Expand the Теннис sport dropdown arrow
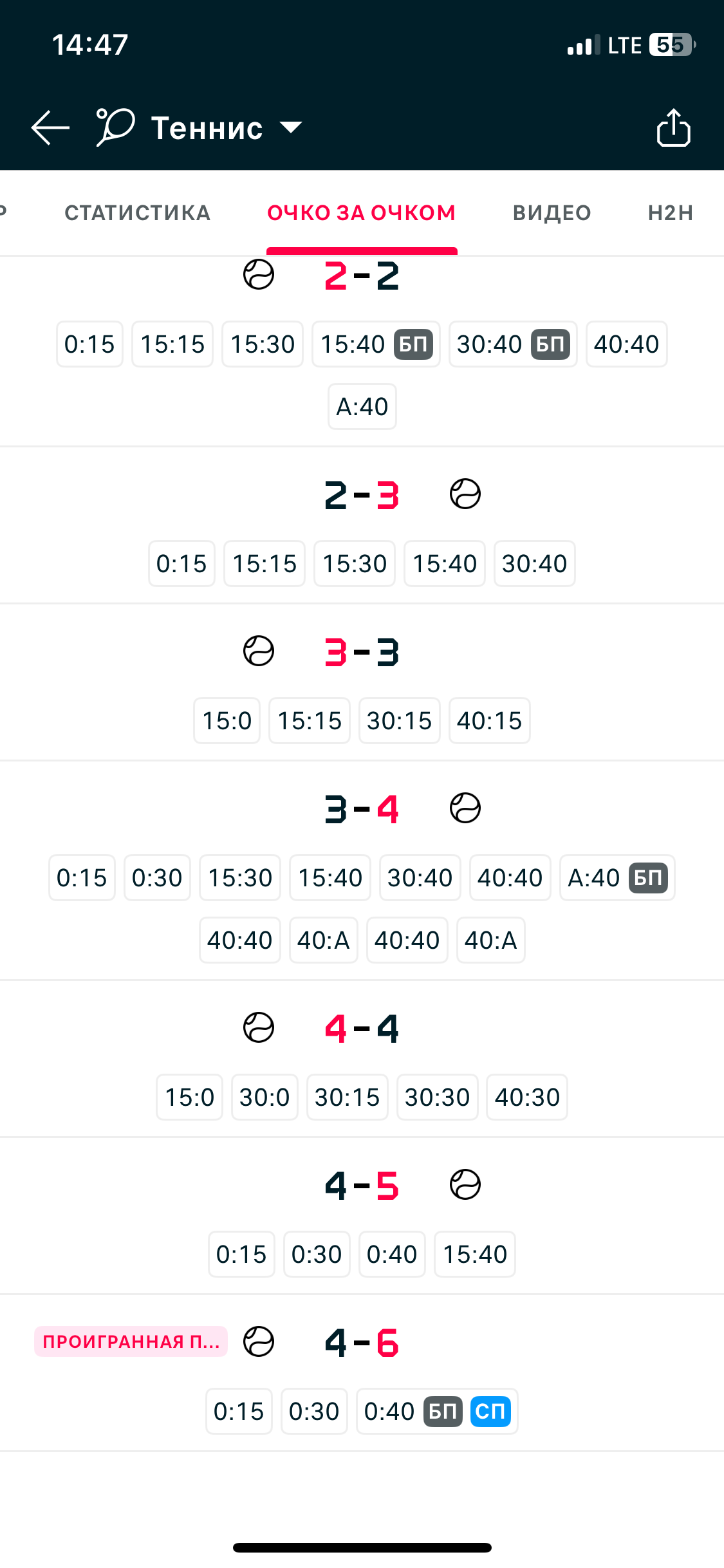The width and height of the screenshot is (724, 1568). pyautogui.click(x=291, y=127)
